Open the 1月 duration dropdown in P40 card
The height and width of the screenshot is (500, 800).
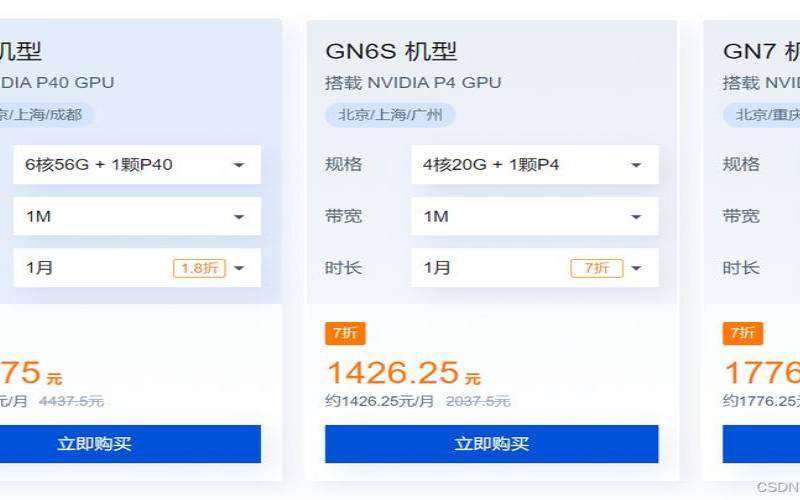point(136,268)
